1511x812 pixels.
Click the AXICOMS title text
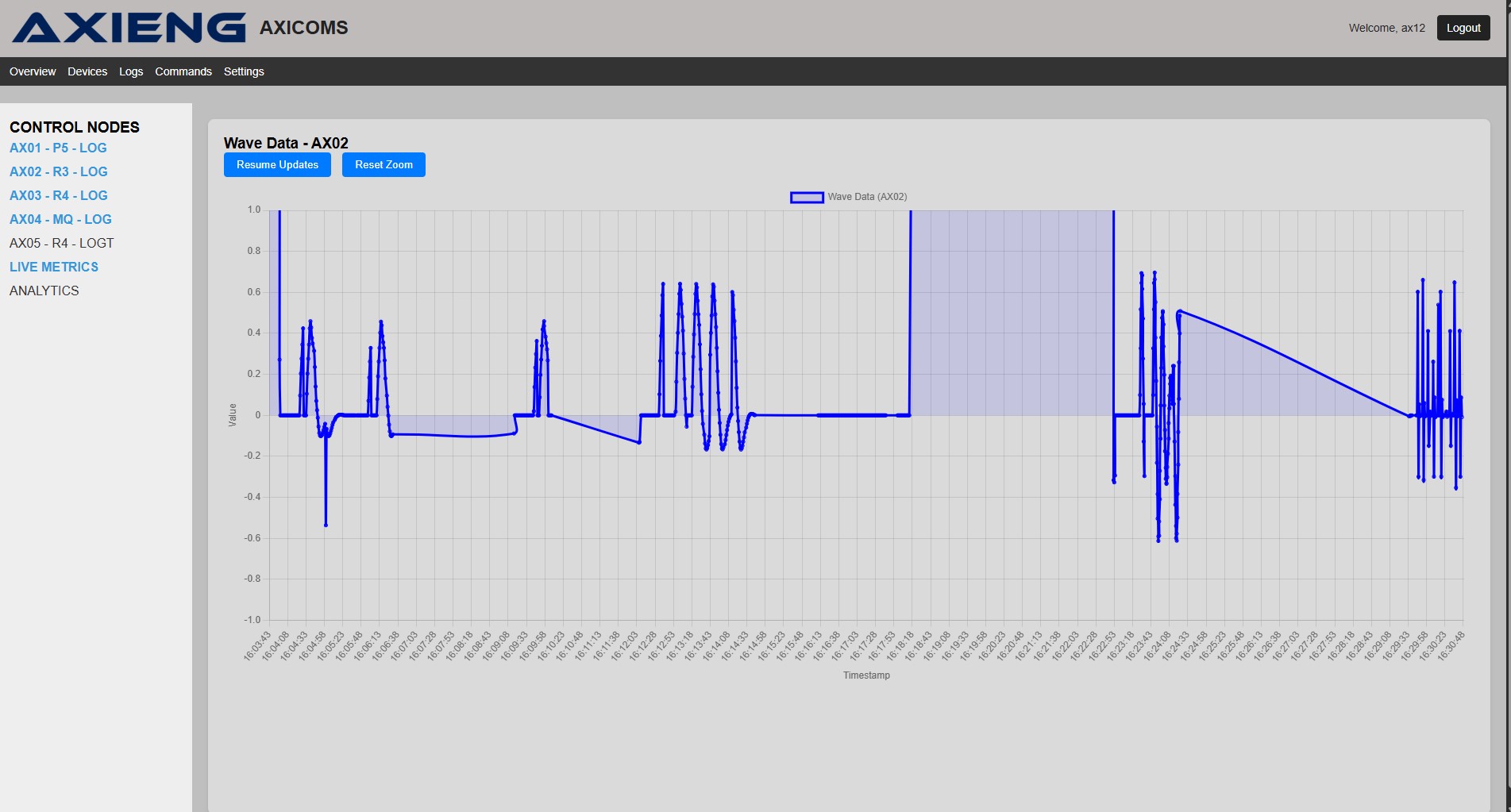point(304,27)
